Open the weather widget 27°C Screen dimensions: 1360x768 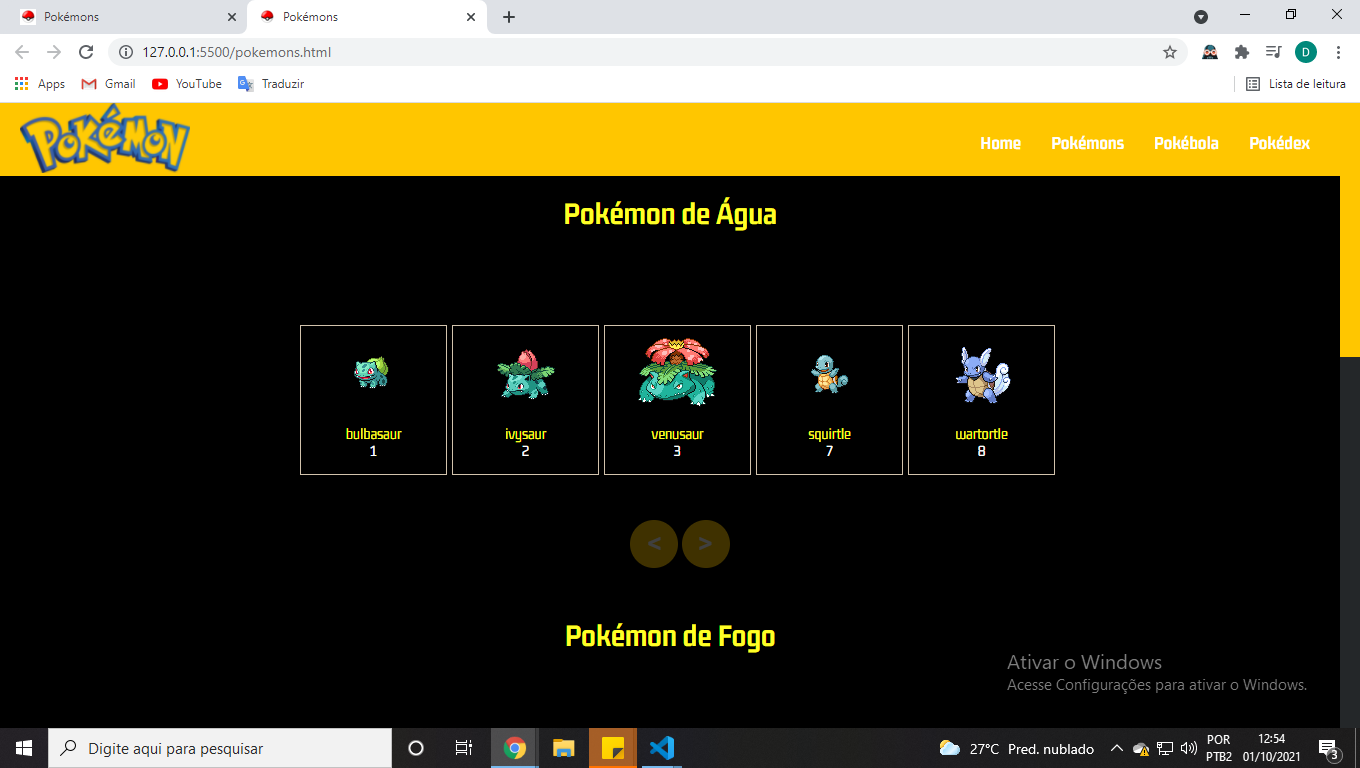click(x=1016, y=748)
